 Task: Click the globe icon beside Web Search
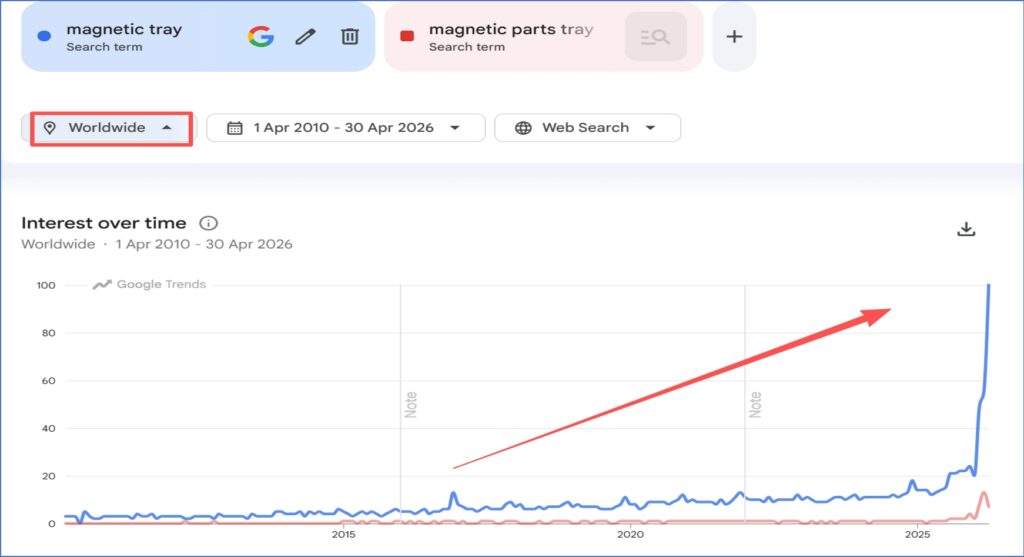pos(523,128)
